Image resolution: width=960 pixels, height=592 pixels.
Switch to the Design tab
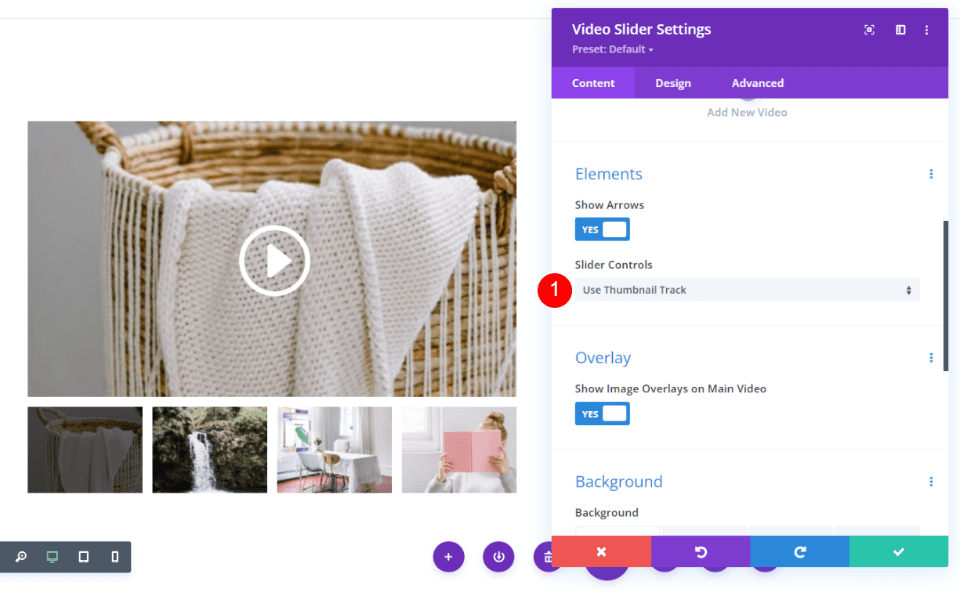pos(673,83)
